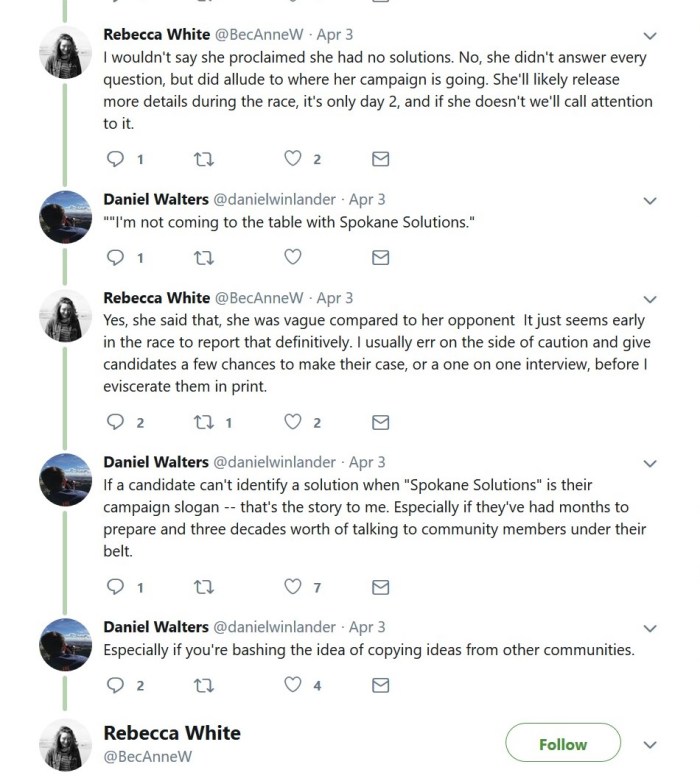The image size is (700, 781).
Task: Like the tweet quoting 'Spokane Solutions'
Action: coord(292,257)
